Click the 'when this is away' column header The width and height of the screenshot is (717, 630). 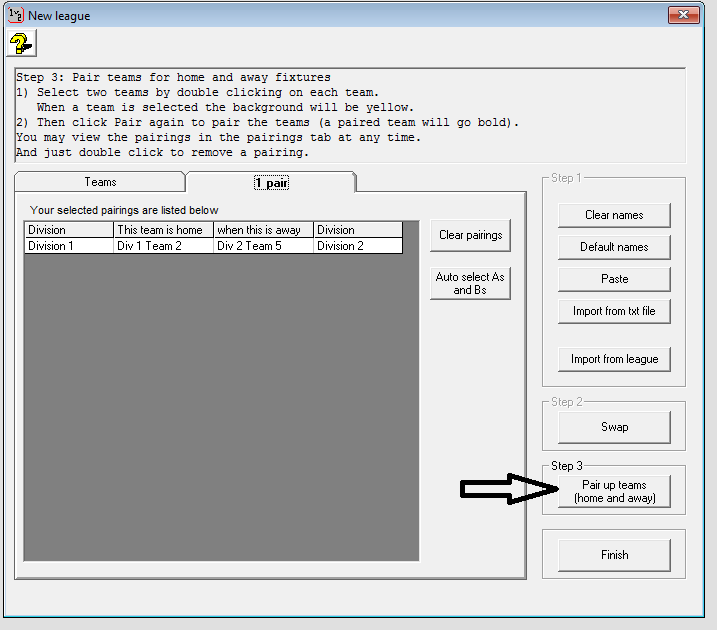tap(263, 230)
